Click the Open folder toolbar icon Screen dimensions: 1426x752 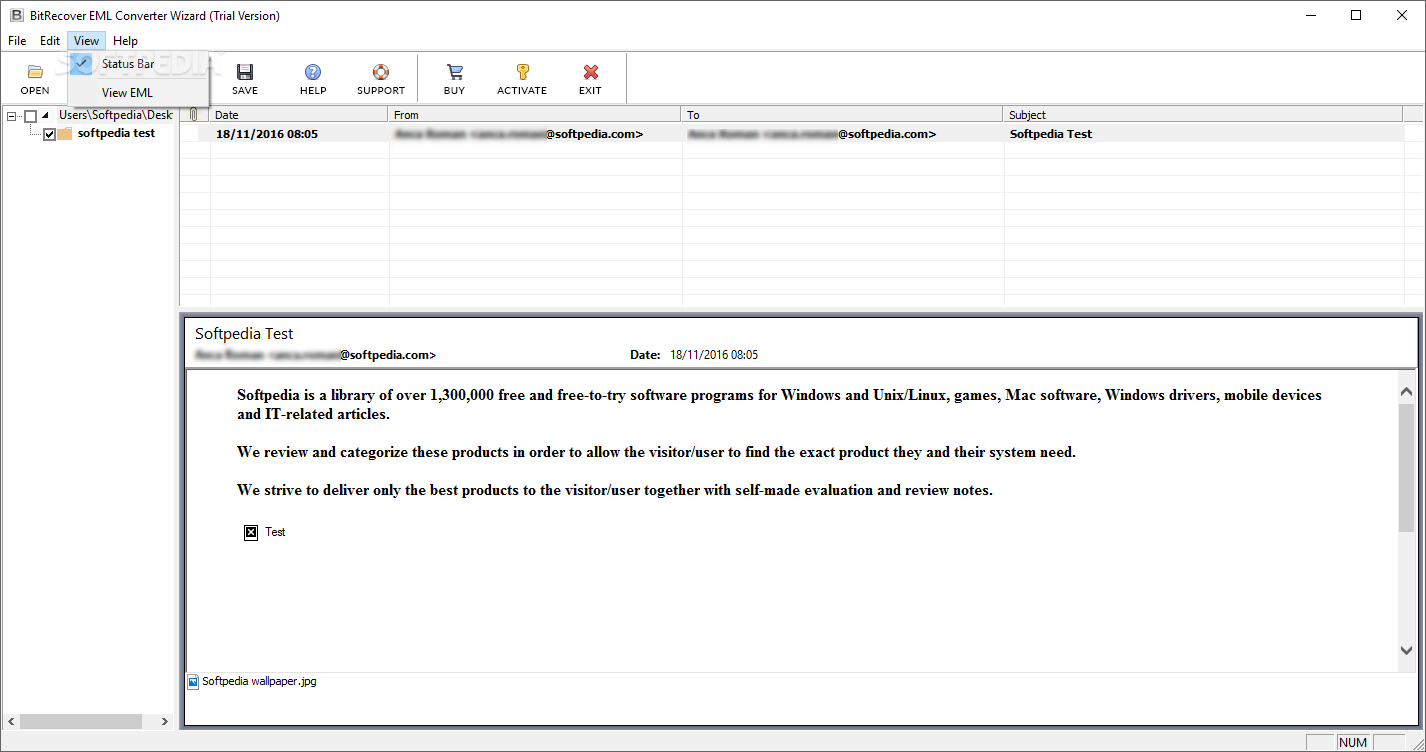point(35,72)
